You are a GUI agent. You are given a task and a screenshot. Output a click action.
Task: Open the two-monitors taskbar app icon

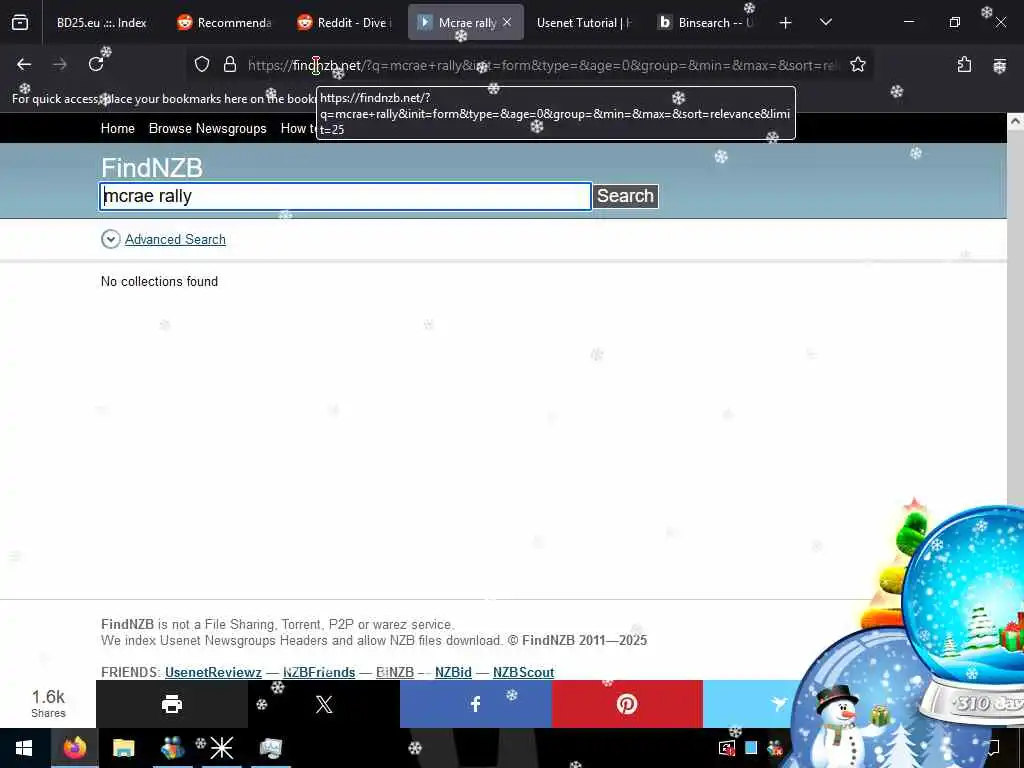coord(270,748)
